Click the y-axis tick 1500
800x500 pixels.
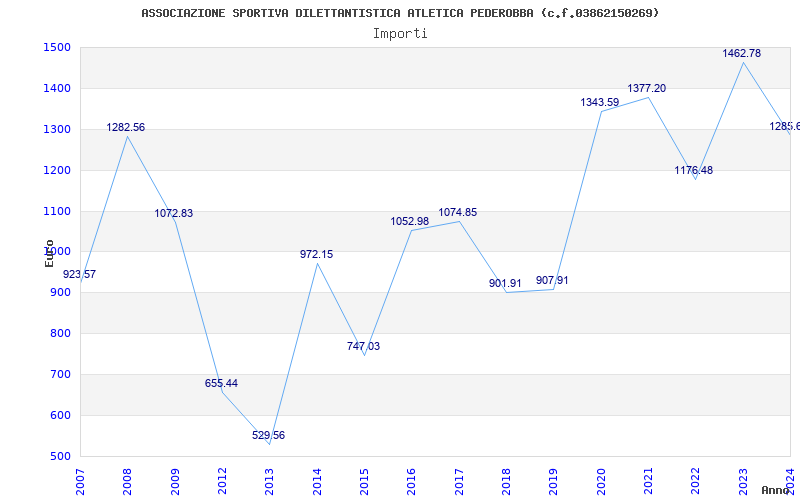point(56,48)
